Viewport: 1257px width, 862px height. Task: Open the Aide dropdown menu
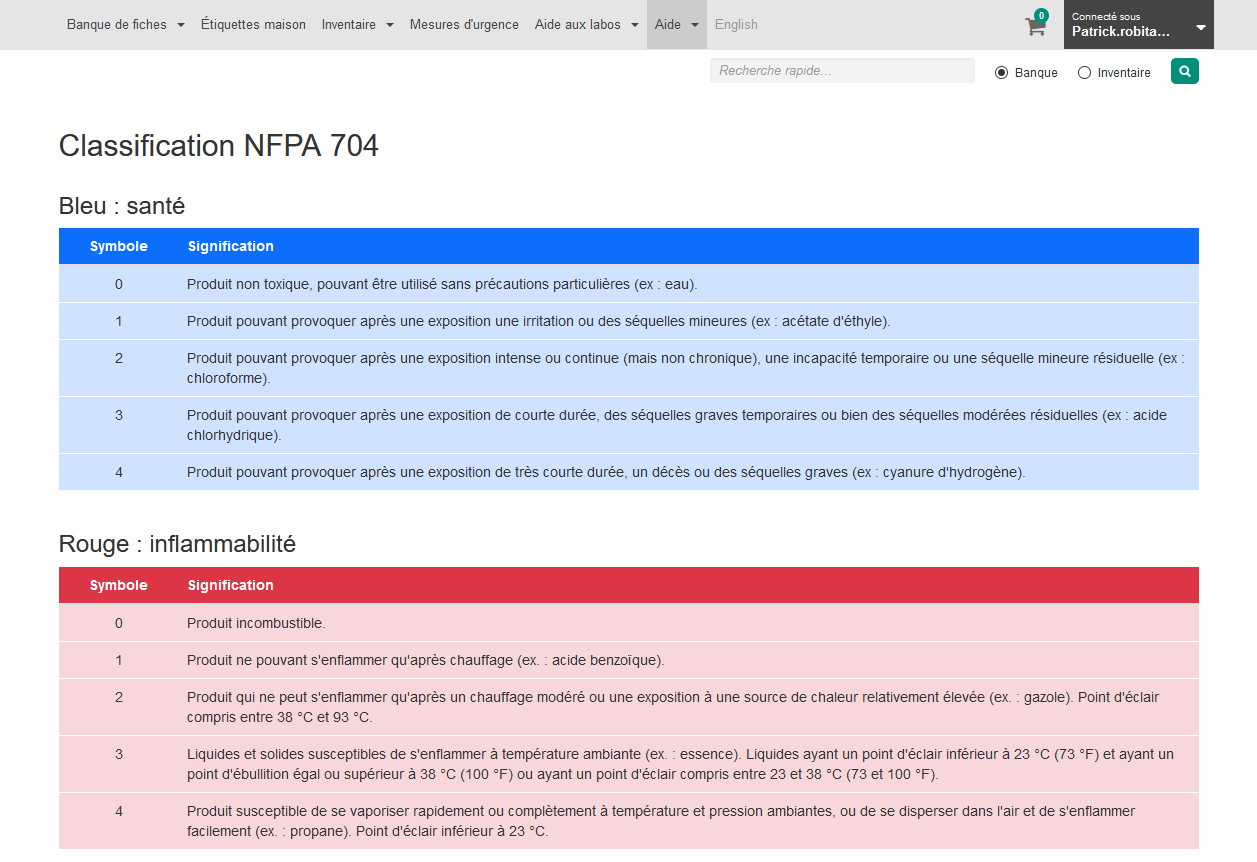click(x=677, y=25)
